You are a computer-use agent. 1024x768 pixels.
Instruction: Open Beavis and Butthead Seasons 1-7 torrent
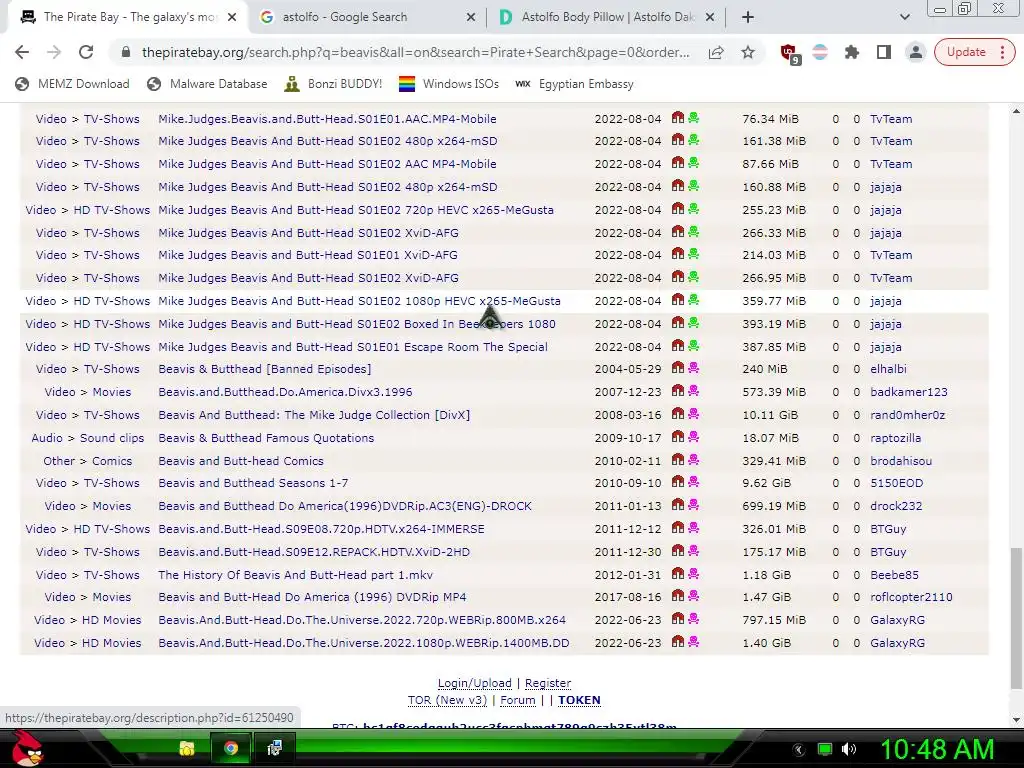[x=253, y=483]
